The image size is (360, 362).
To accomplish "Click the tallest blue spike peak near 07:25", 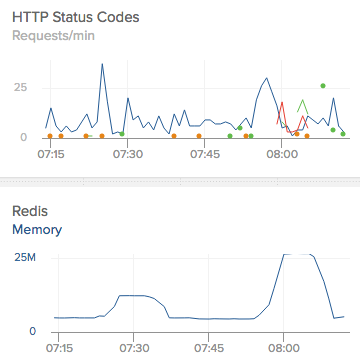I will (102, 64).
